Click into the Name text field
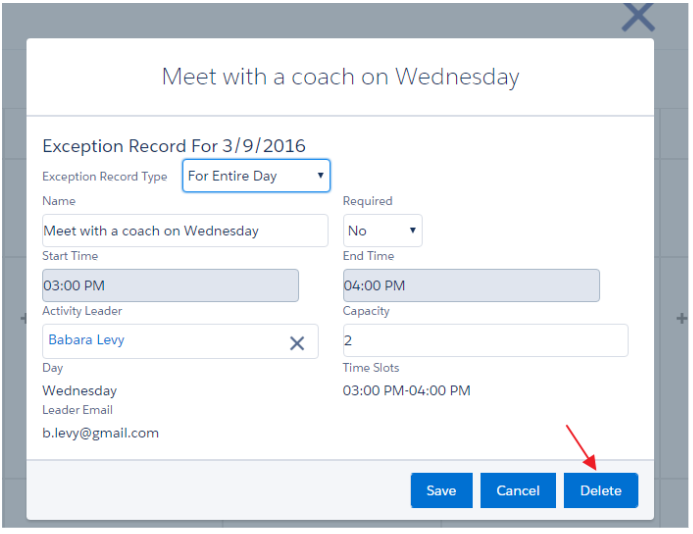The height and width of the screenshot is (534, 693). (185, 231)
